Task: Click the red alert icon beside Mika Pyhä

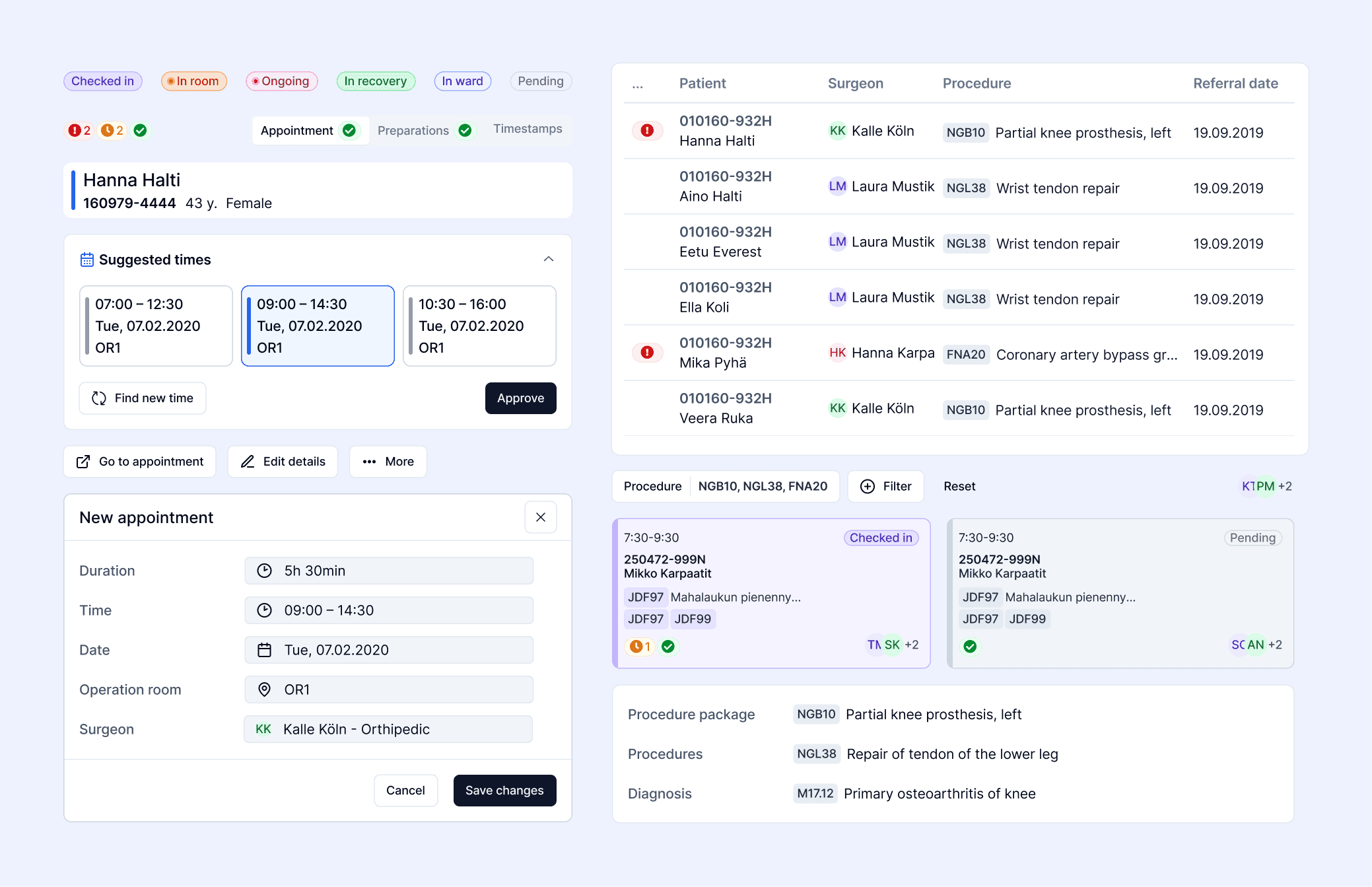Action: [647, 353]
